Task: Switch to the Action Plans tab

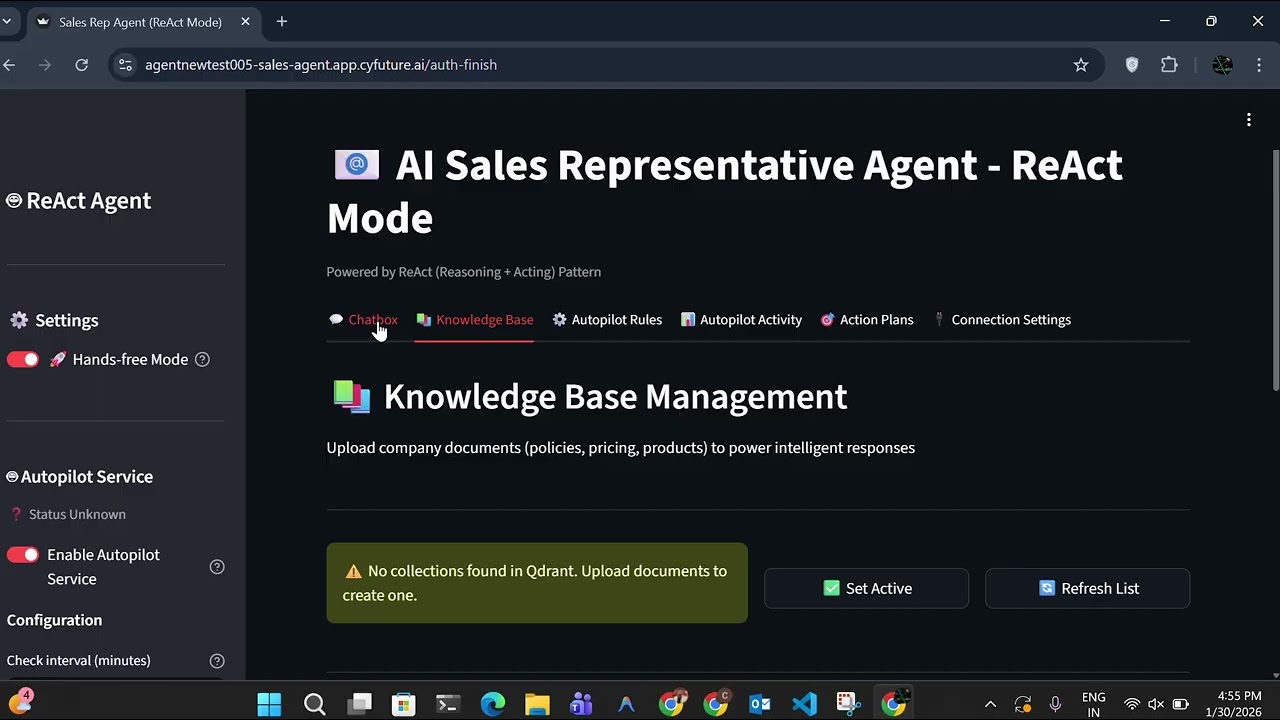Action: coord(866,320)
